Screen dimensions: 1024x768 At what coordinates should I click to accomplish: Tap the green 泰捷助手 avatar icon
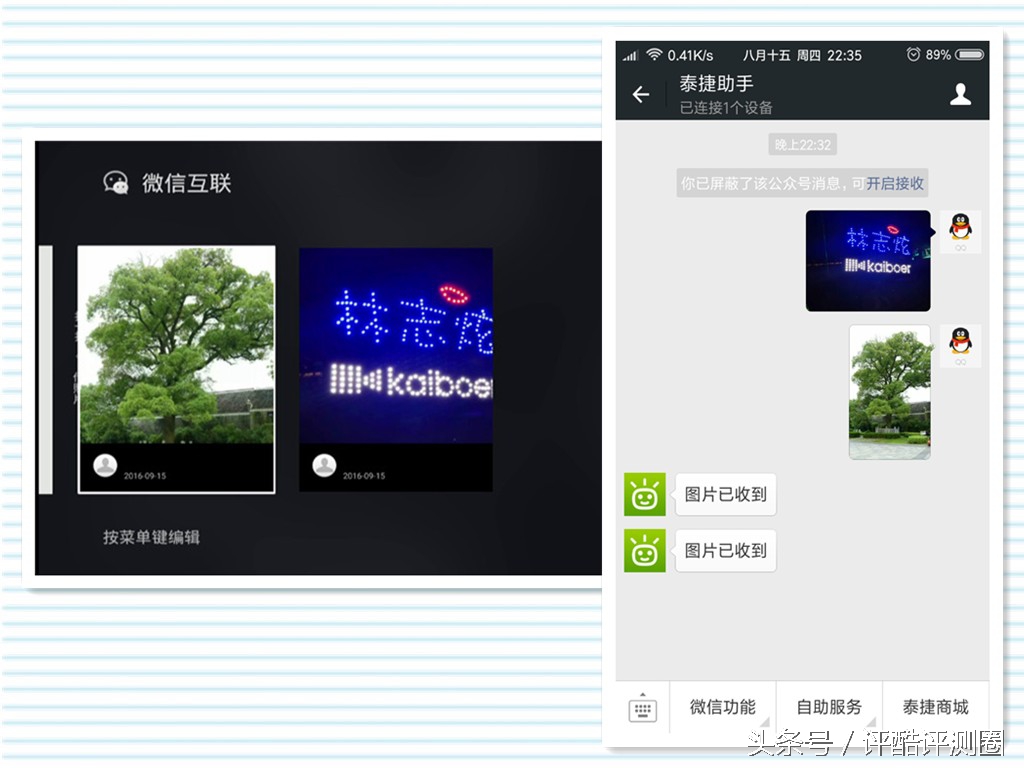click(643, 494)
